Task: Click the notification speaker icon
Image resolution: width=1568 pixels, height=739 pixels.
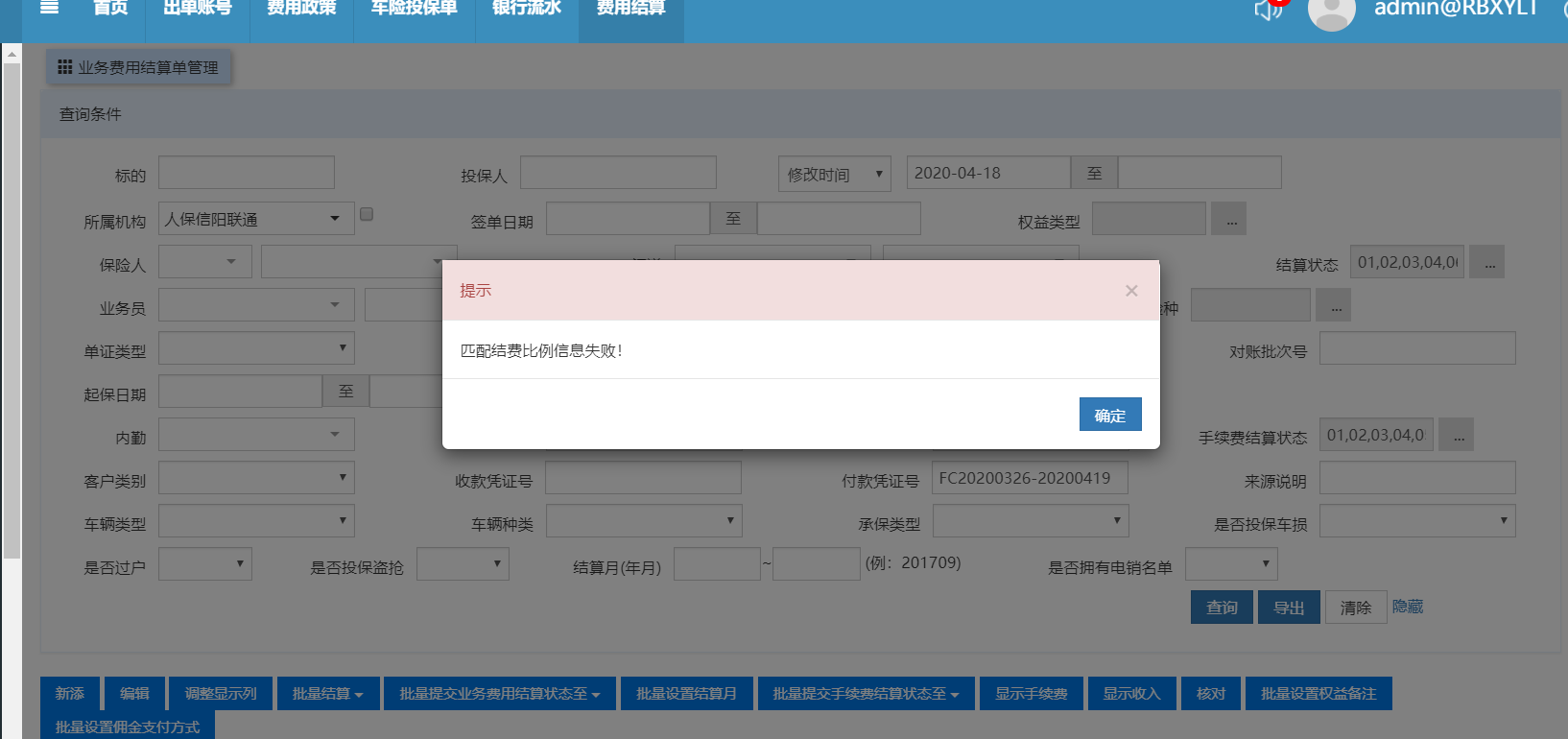Action: tap(1268, 10)
